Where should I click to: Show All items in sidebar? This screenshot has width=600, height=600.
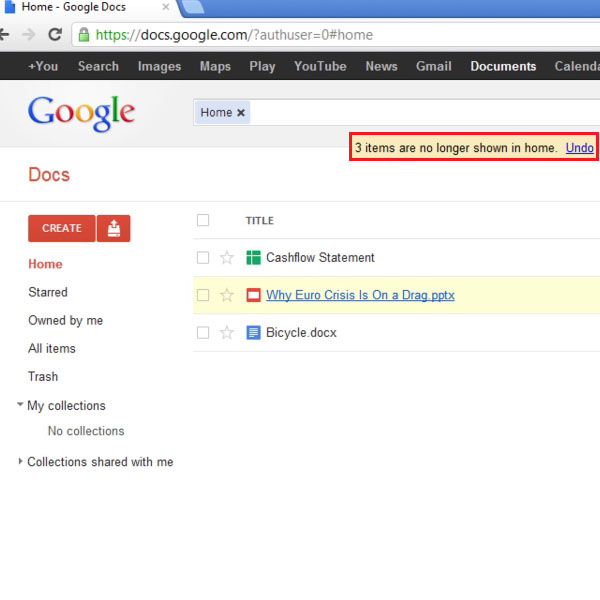[52, 348]
